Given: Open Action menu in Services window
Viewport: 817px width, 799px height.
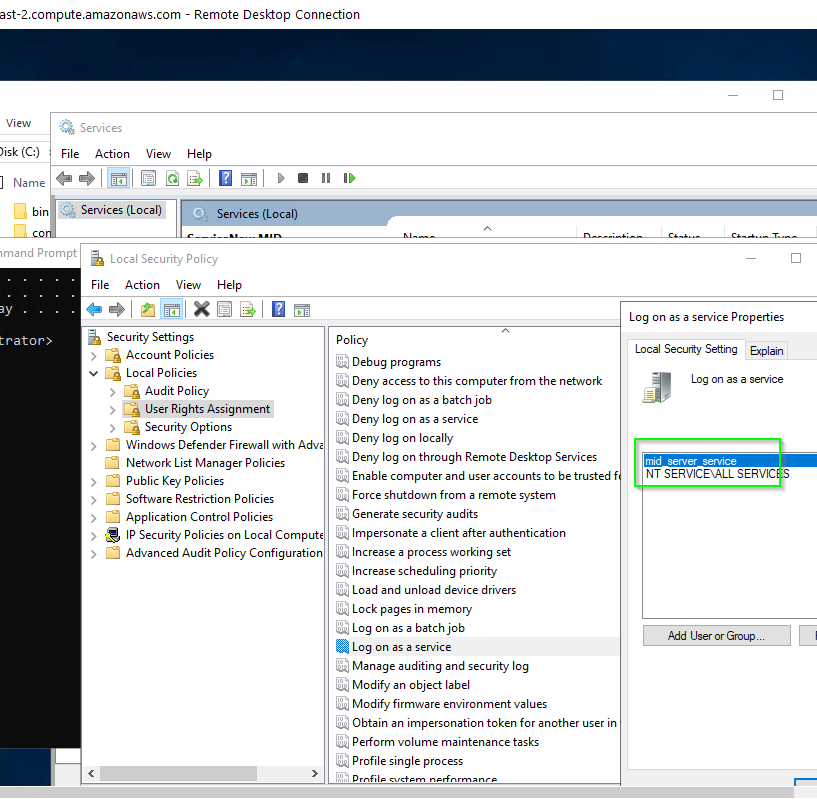Looking at the screenshot, I should [x=112, y=154].
